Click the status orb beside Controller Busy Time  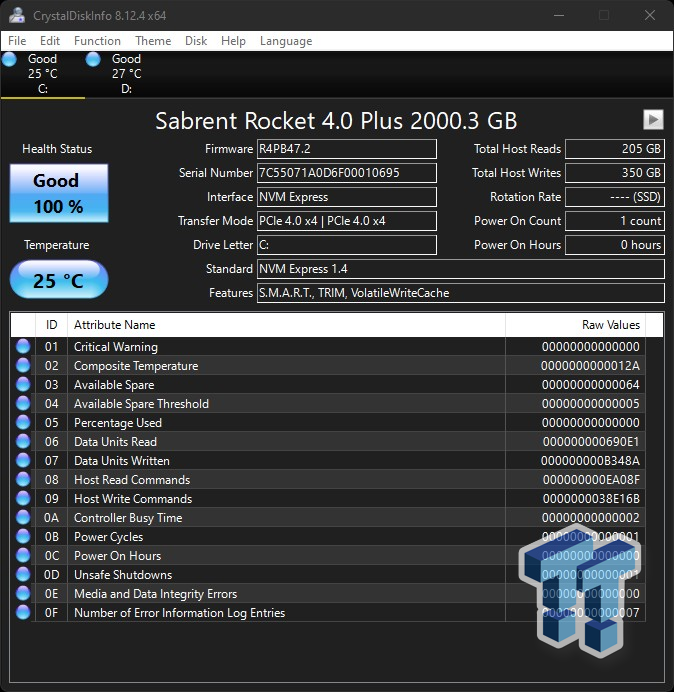23,518
